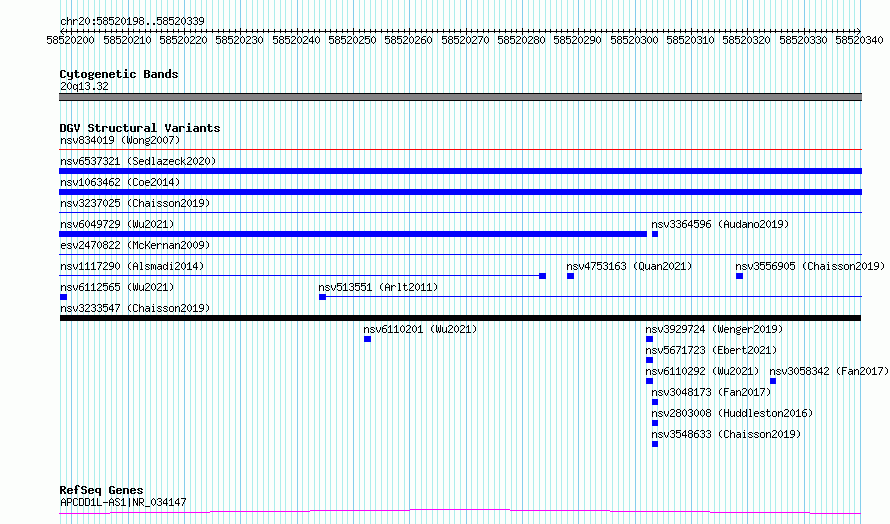Select the gray 20q13.32 cytogenetic band bar
This screenshot has height=524, width=890.
pyautogui.click(x=460, y=97)
